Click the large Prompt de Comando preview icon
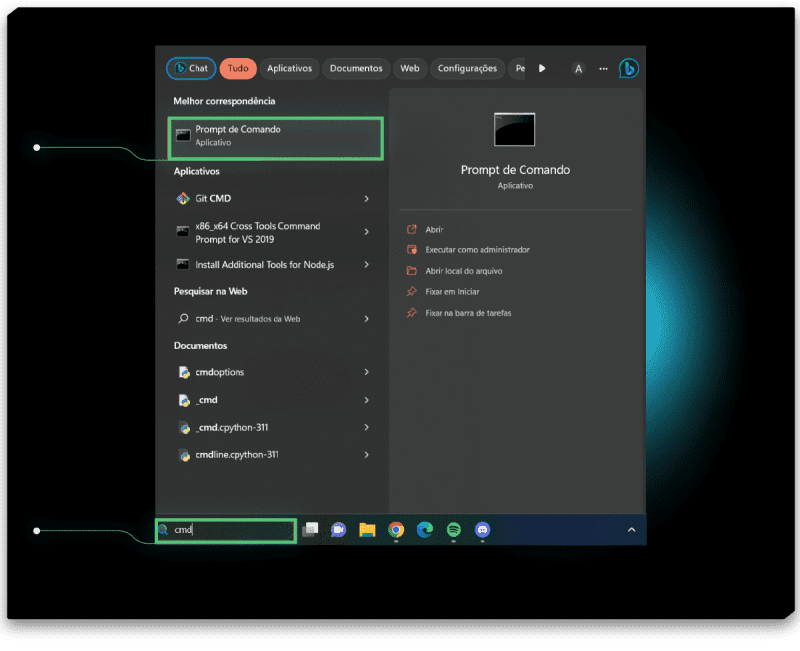The height and width of the screenshot is (651, 800). tap(514, 130)
